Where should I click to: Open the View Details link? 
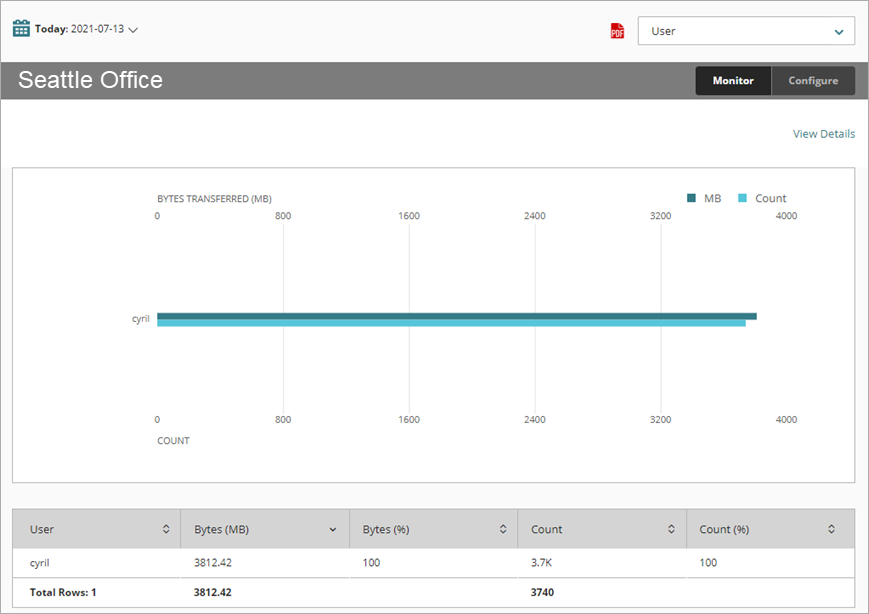[x=823, y=134]
